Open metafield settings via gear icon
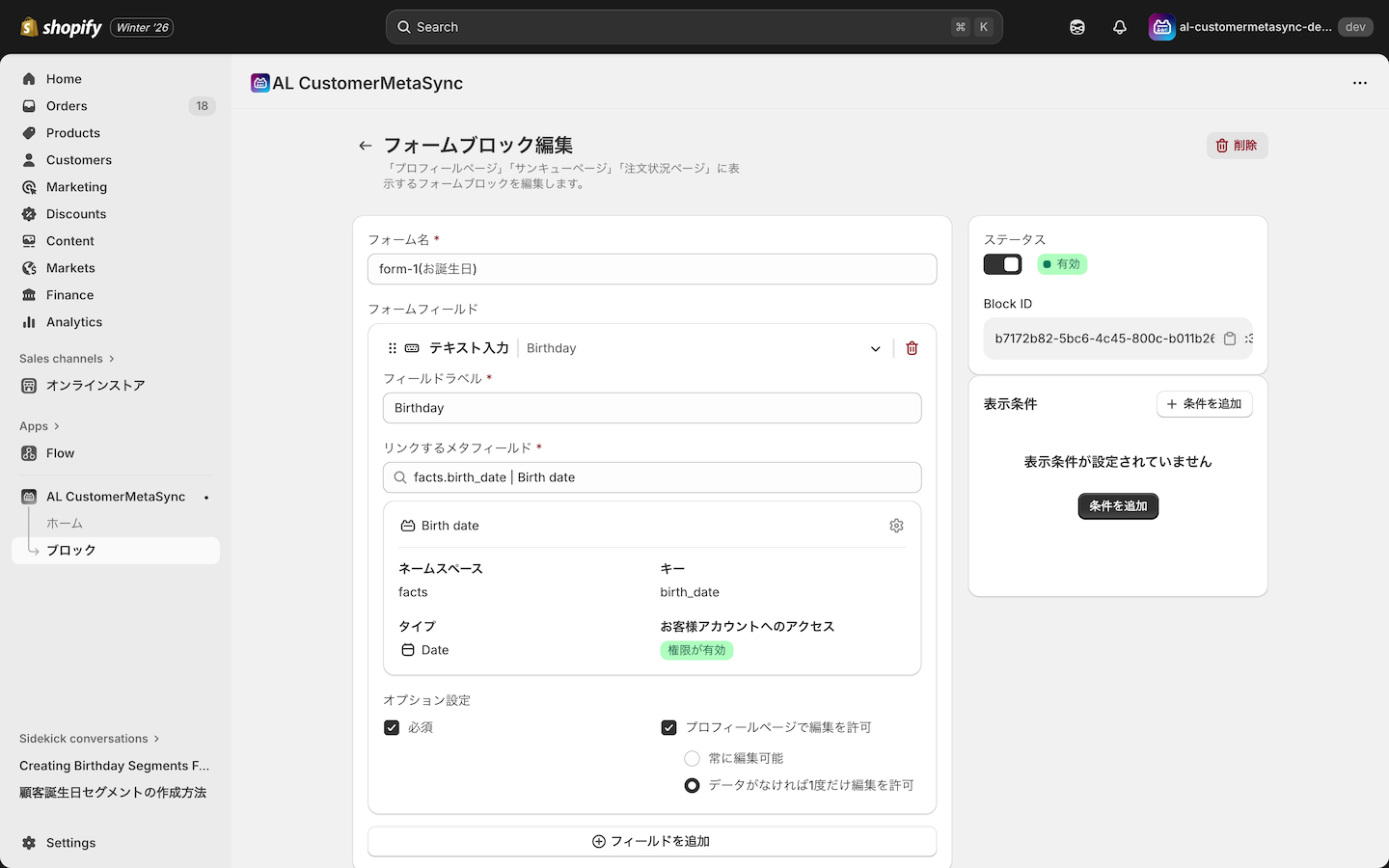This screenshot has width=1389, height=868. click(896, 525)
